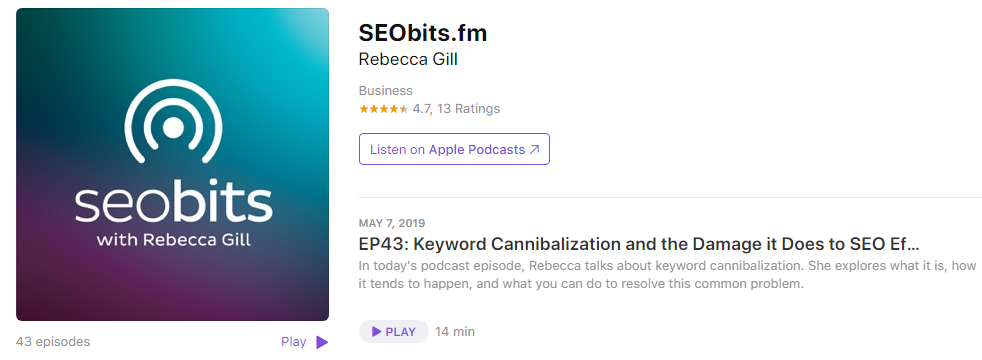The height and width of the screenshot is (360, 982).
Task: Click the SEObits.fm podcast title
Action: click(423, 33)
